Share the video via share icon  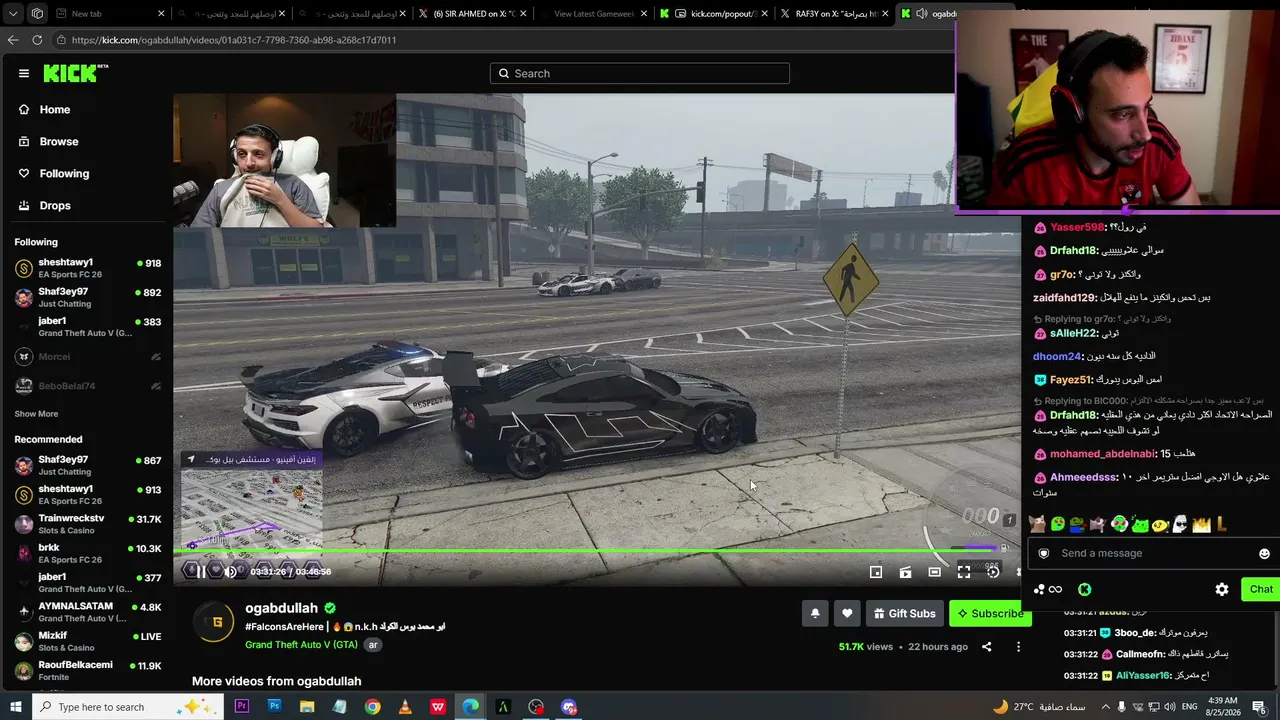pyautogui.click(x=986, y=647)
